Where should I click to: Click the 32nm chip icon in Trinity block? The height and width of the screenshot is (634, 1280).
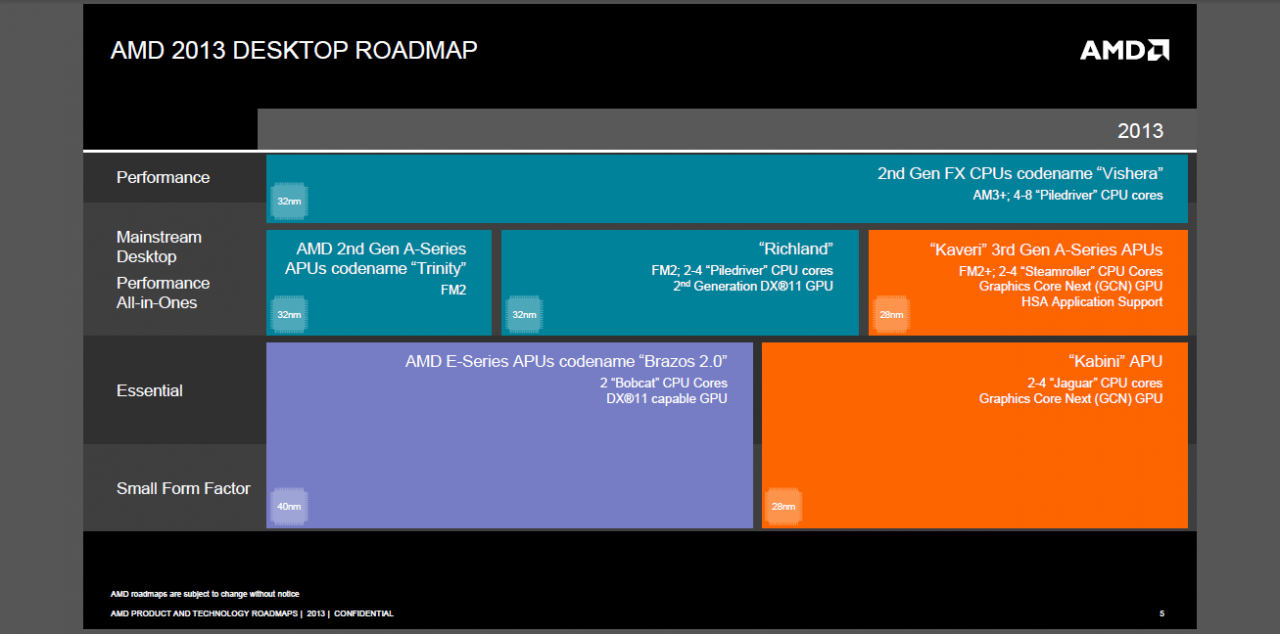tap(289, 314)
